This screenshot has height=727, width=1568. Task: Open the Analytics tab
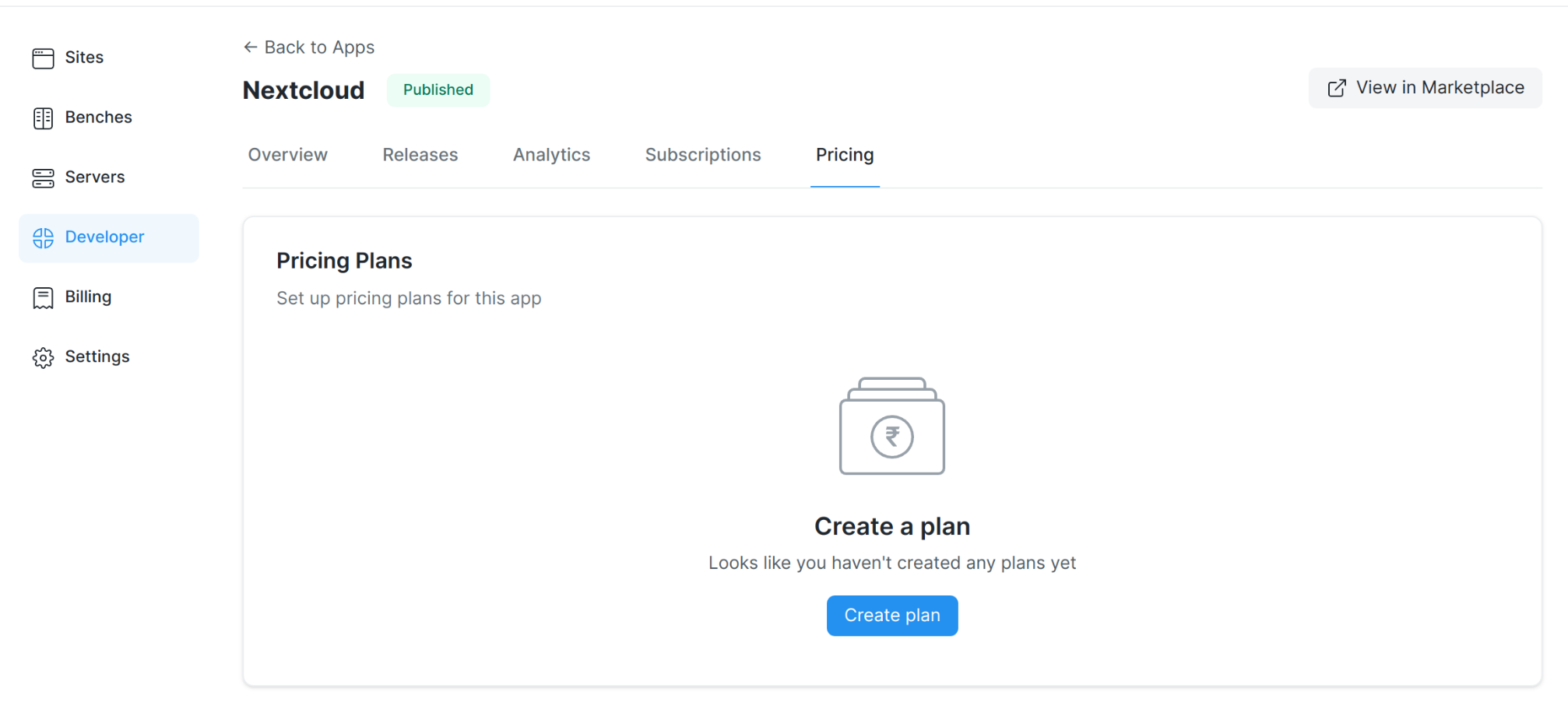click(x=551, y=155)
